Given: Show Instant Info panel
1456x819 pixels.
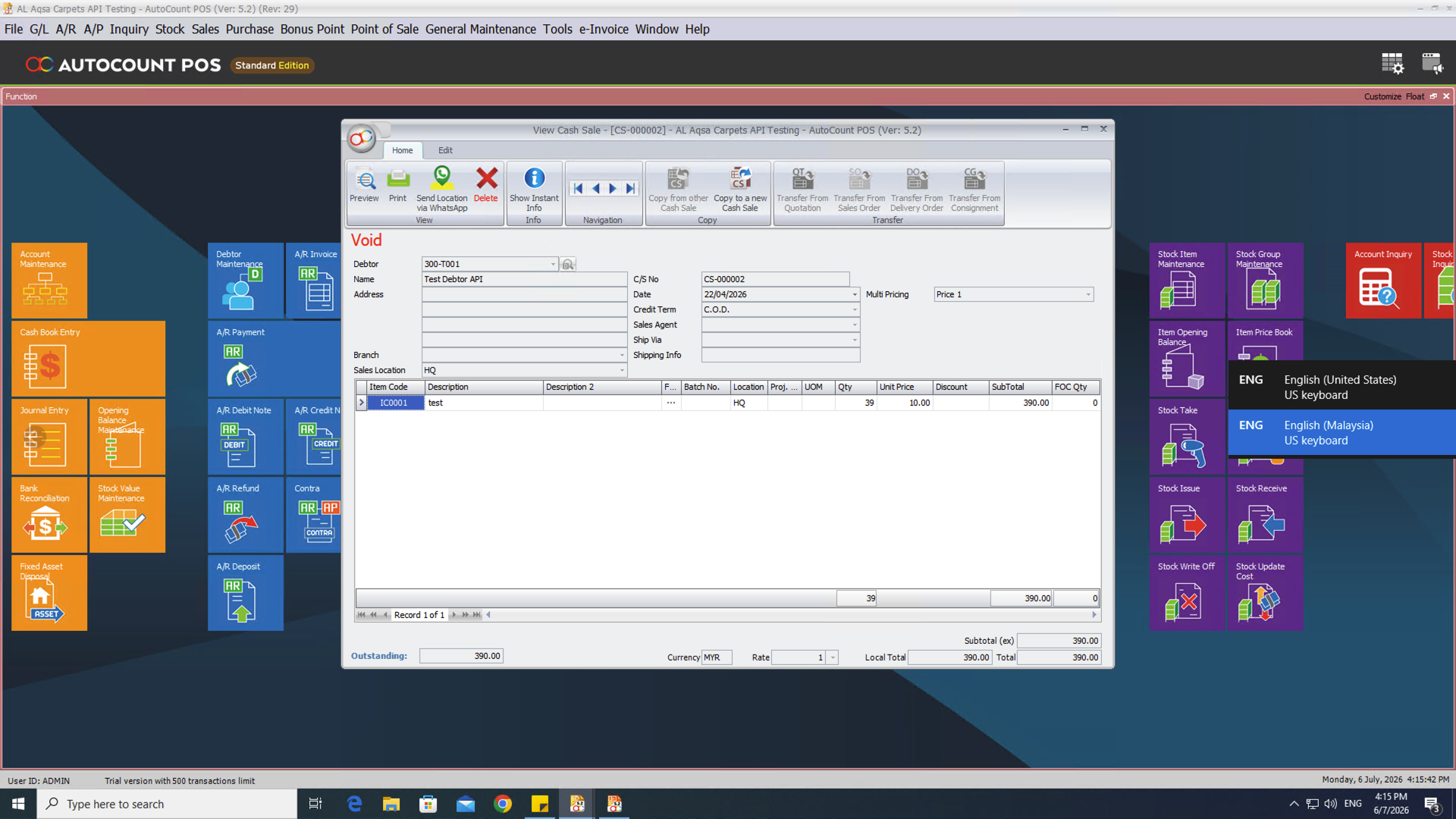Looking at the screenshot, I should pos(534,189).
